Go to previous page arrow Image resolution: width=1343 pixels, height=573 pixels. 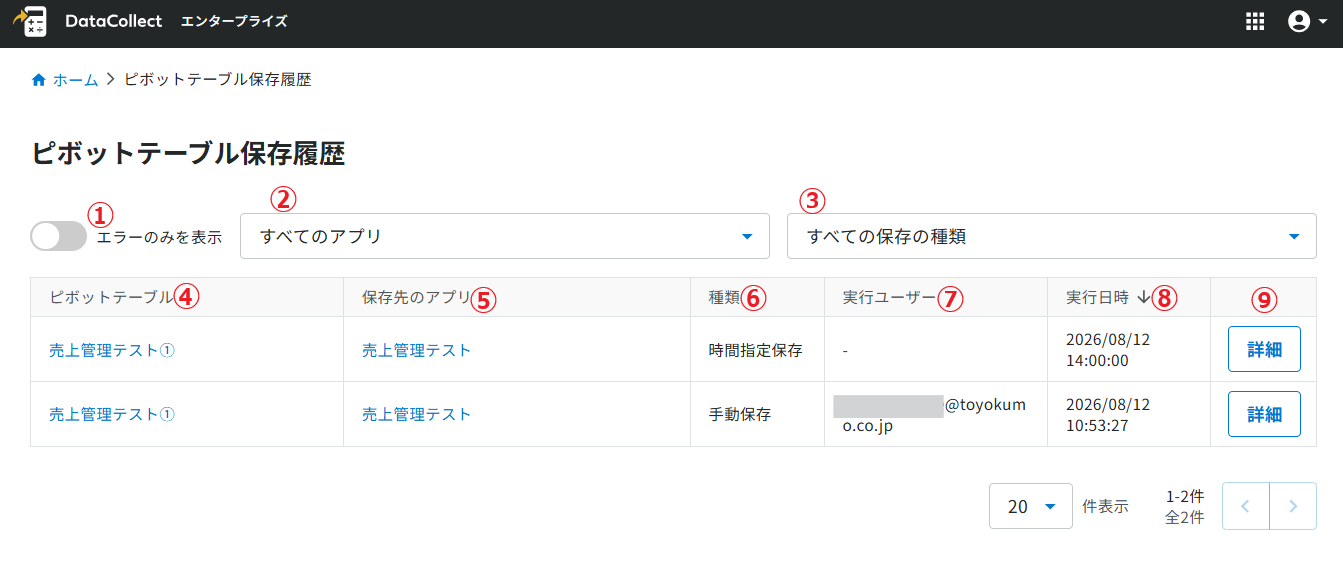(1246, 506)
